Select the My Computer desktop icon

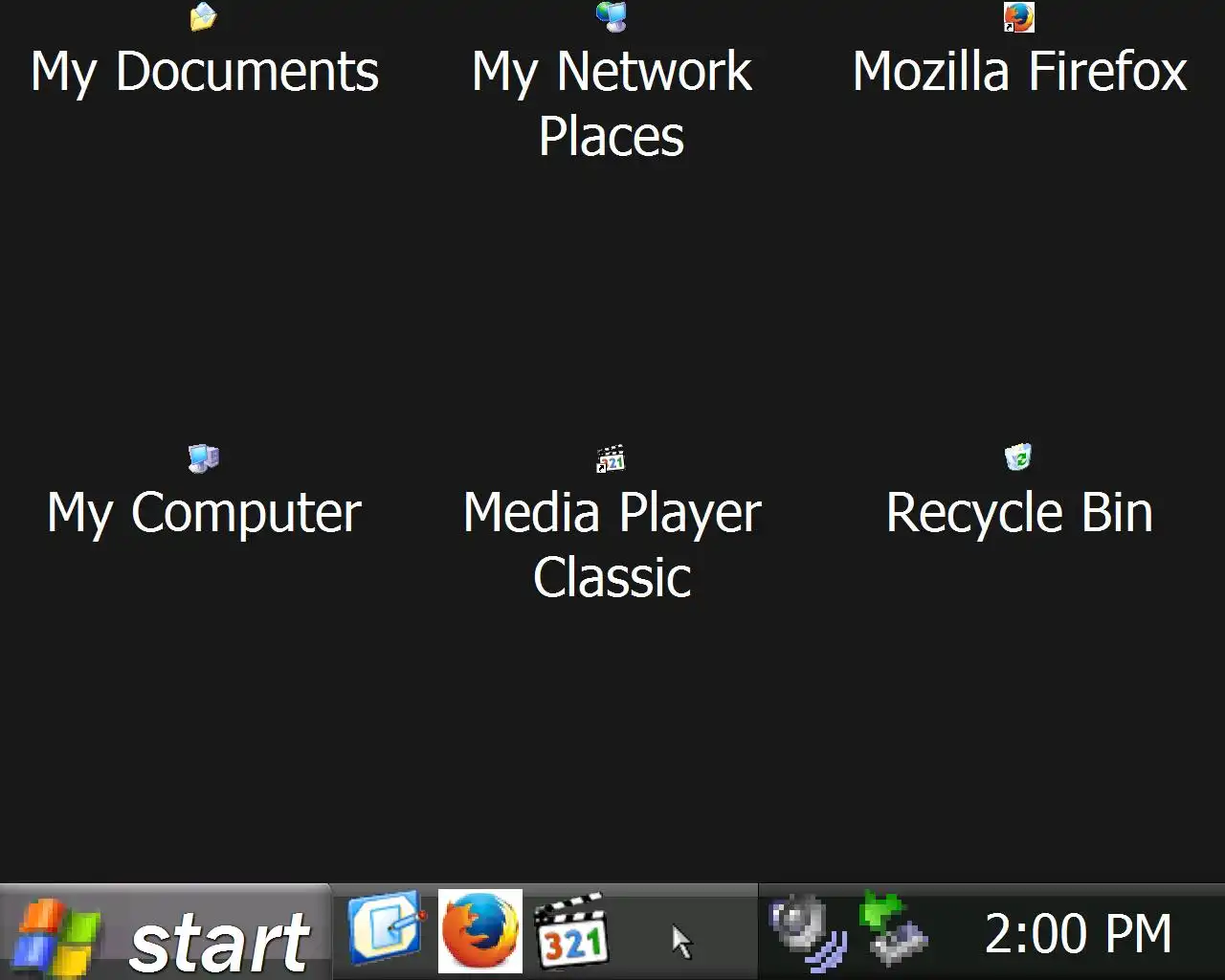coord(204,457)
